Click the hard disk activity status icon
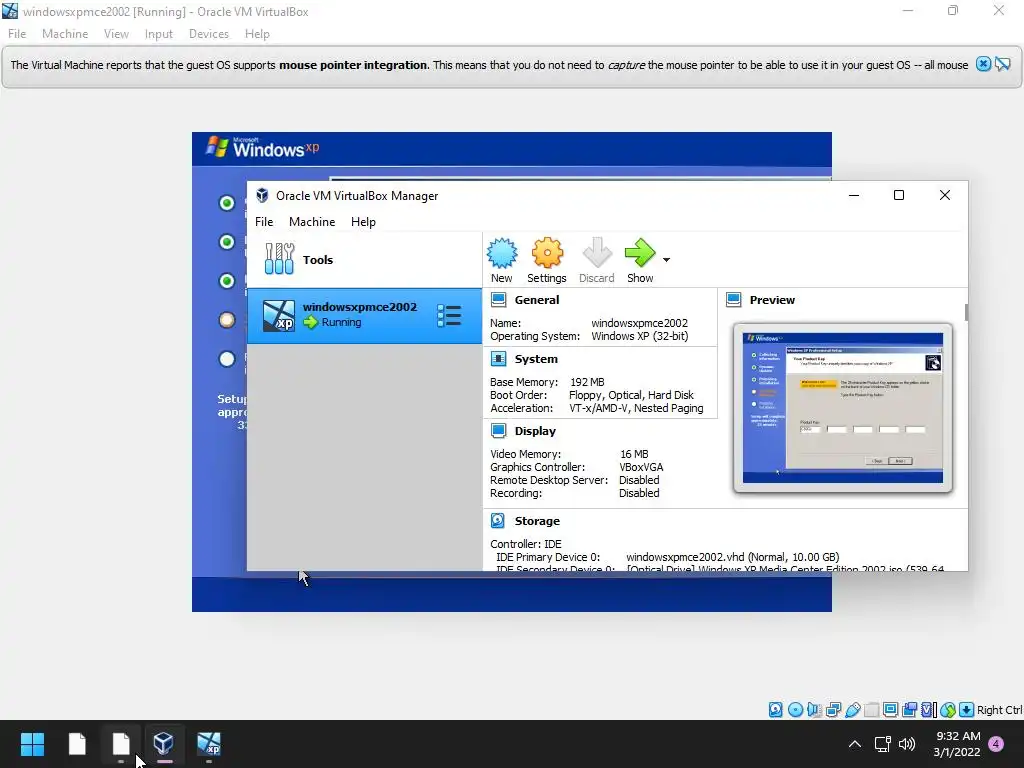Screen dimensions: 1024x768 (775, 710)
